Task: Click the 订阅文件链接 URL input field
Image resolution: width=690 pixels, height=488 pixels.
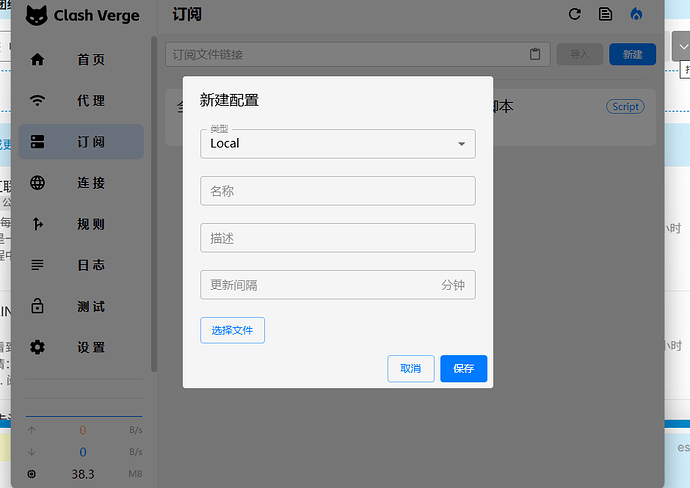Action: coord(358,55)
